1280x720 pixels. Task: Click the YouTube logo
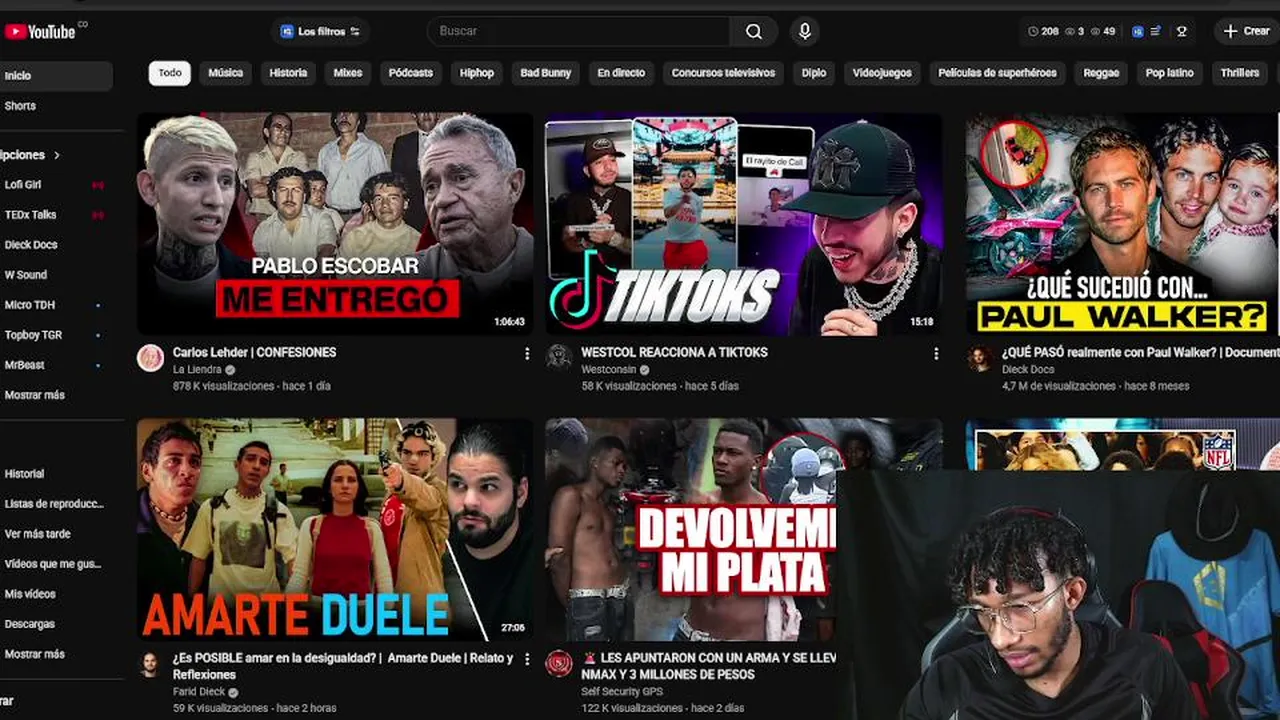click(40, 31)
